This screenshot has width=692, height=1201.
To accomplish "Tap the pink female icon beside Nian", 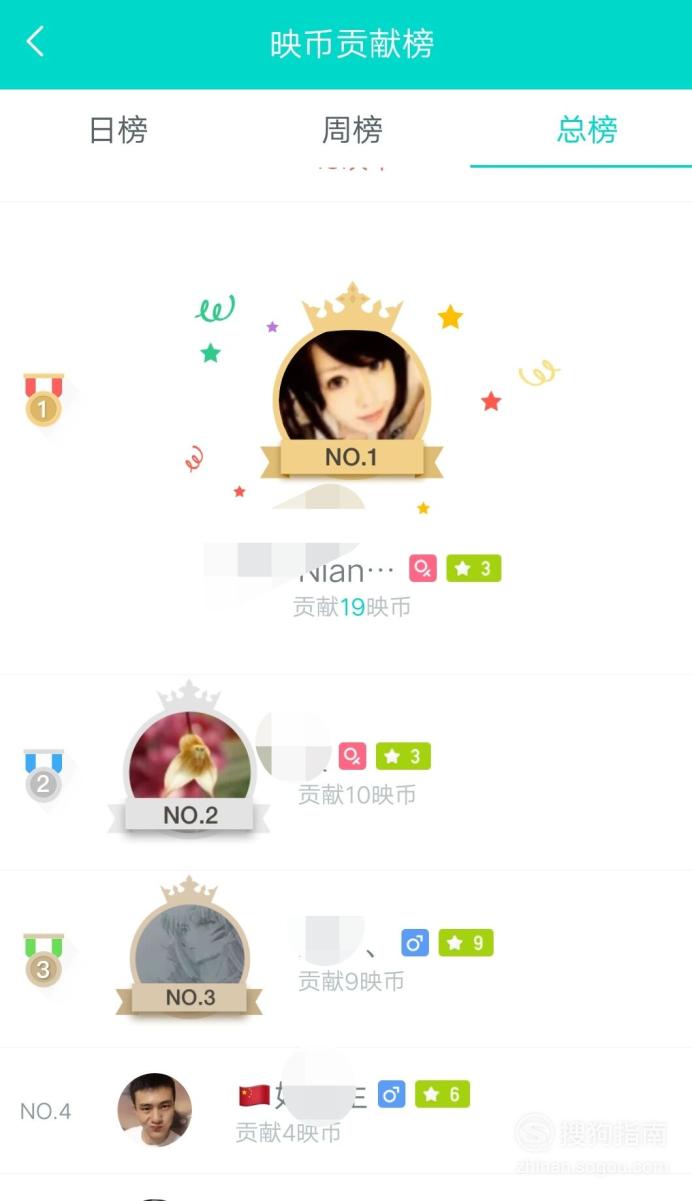I will [x=423, y=569].
